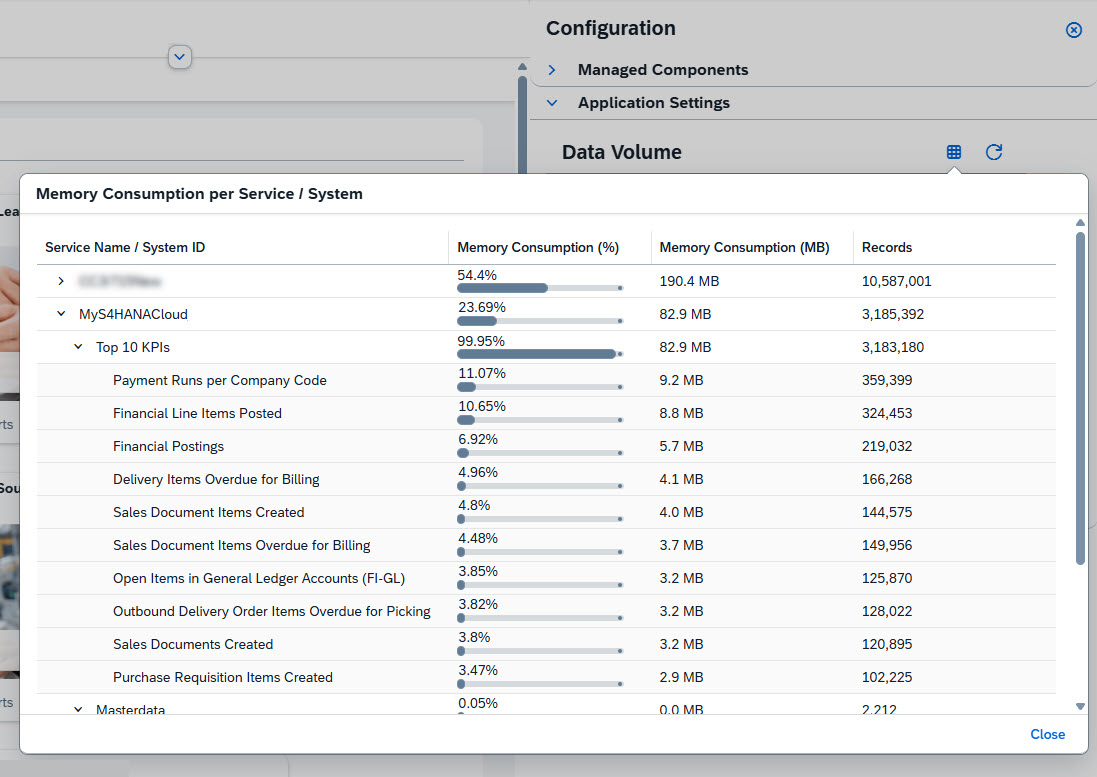Click the Top 10 KPIs memory progress bar

539,354
